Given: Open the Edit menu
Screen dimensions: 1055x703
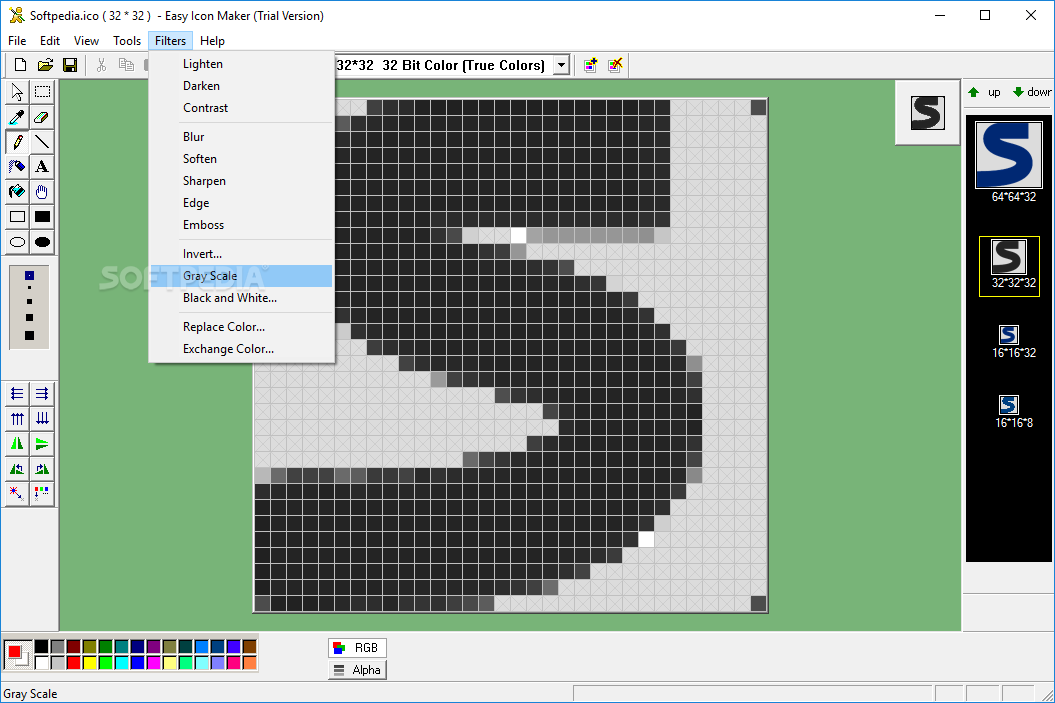Looking at the screenshot, I should (x=50, y=41).
